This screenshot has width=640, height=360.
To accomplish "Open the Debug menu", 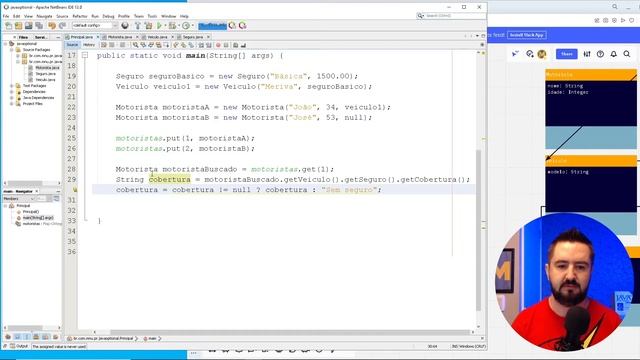I will point(108,16).
